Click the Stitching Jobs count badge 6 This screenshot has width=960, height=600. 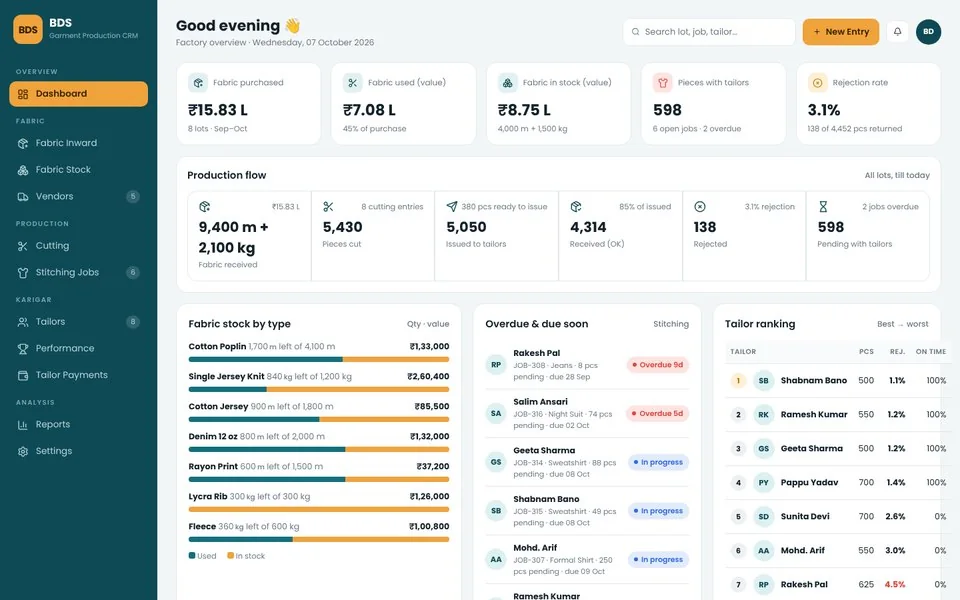(133, 272)
